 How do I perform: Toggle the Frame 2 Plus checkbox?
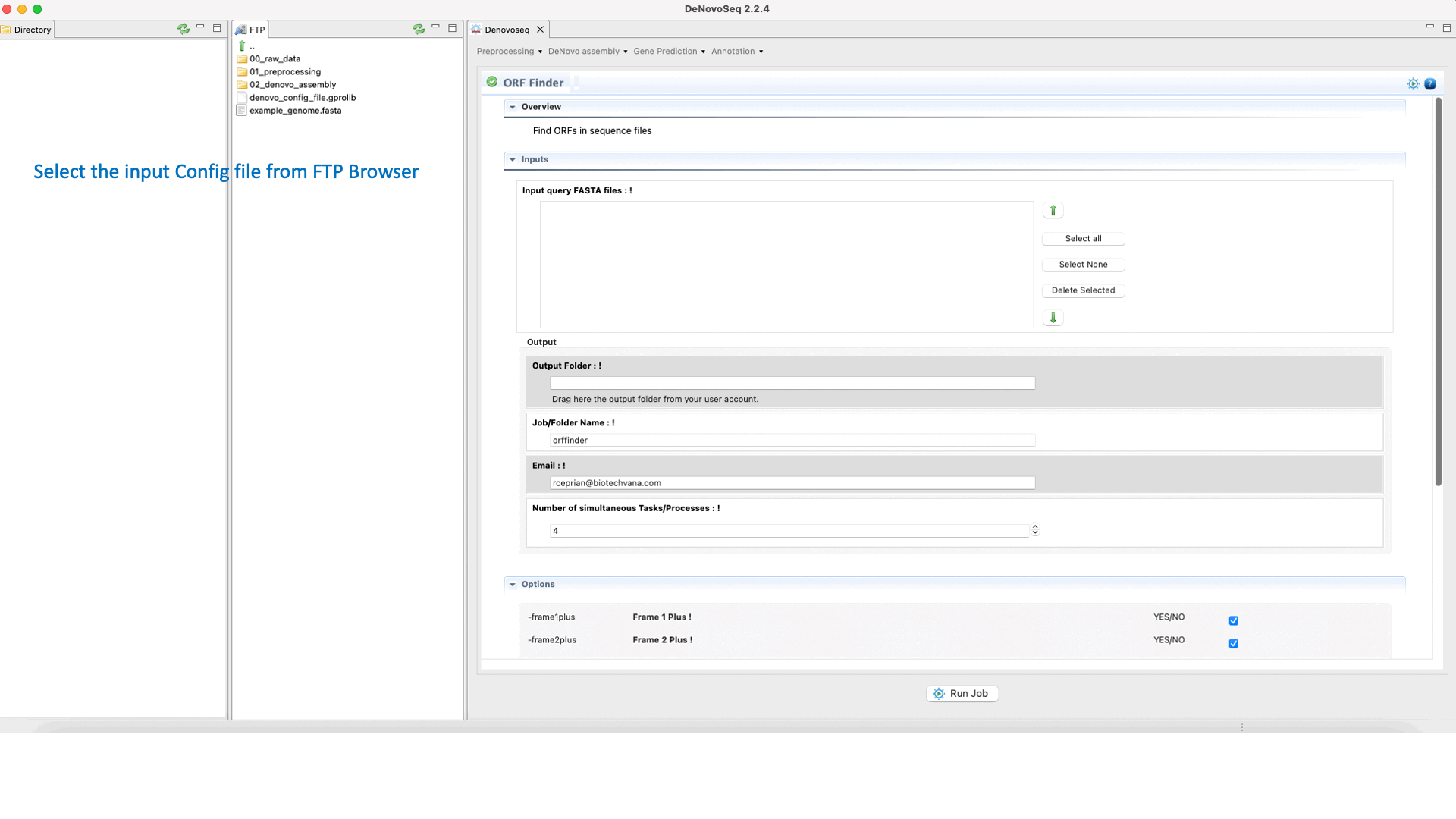[1234, 643]
